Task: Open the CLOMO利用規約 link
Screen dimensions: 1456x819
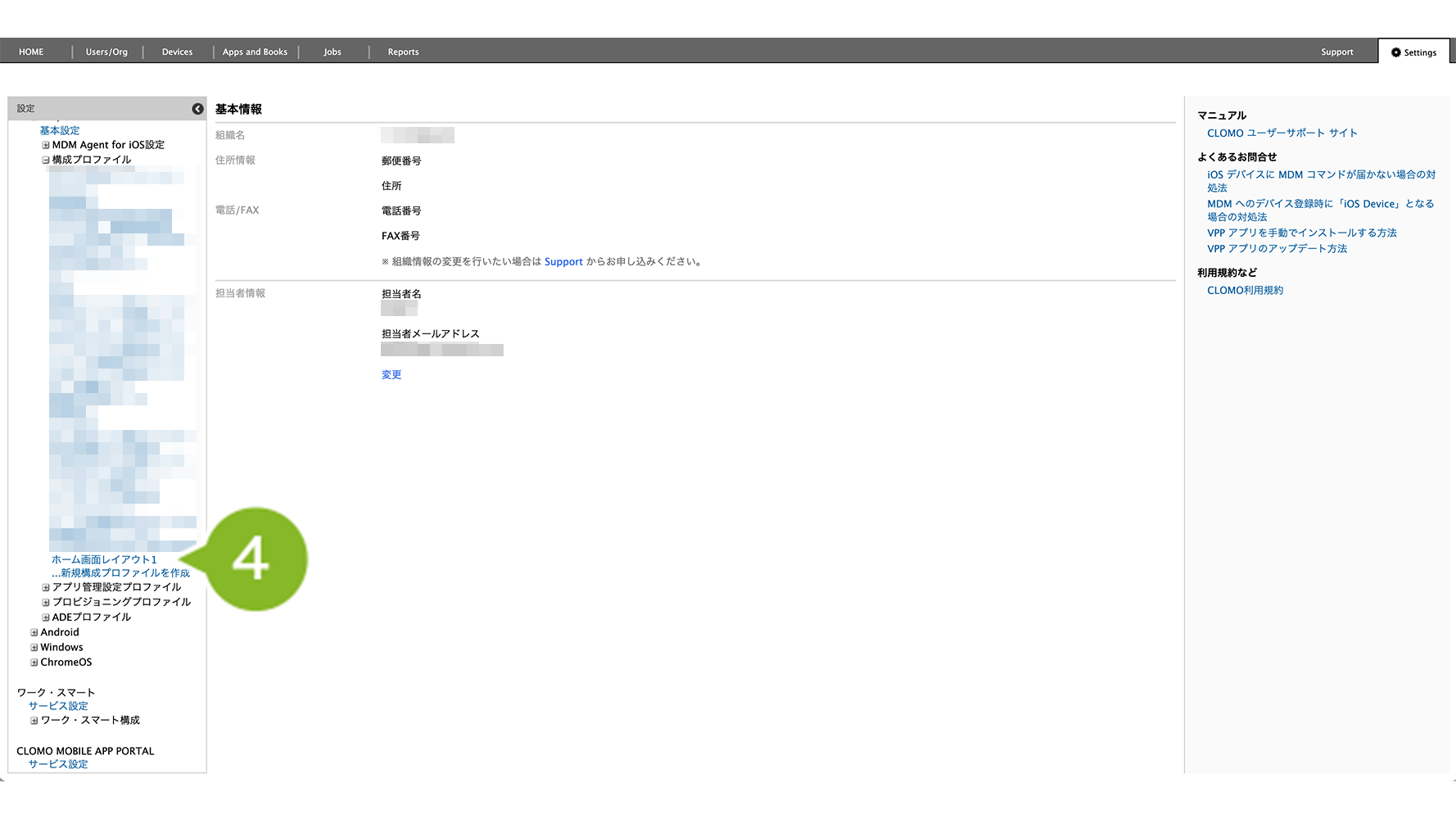Action: click(x=1245, y=291)
